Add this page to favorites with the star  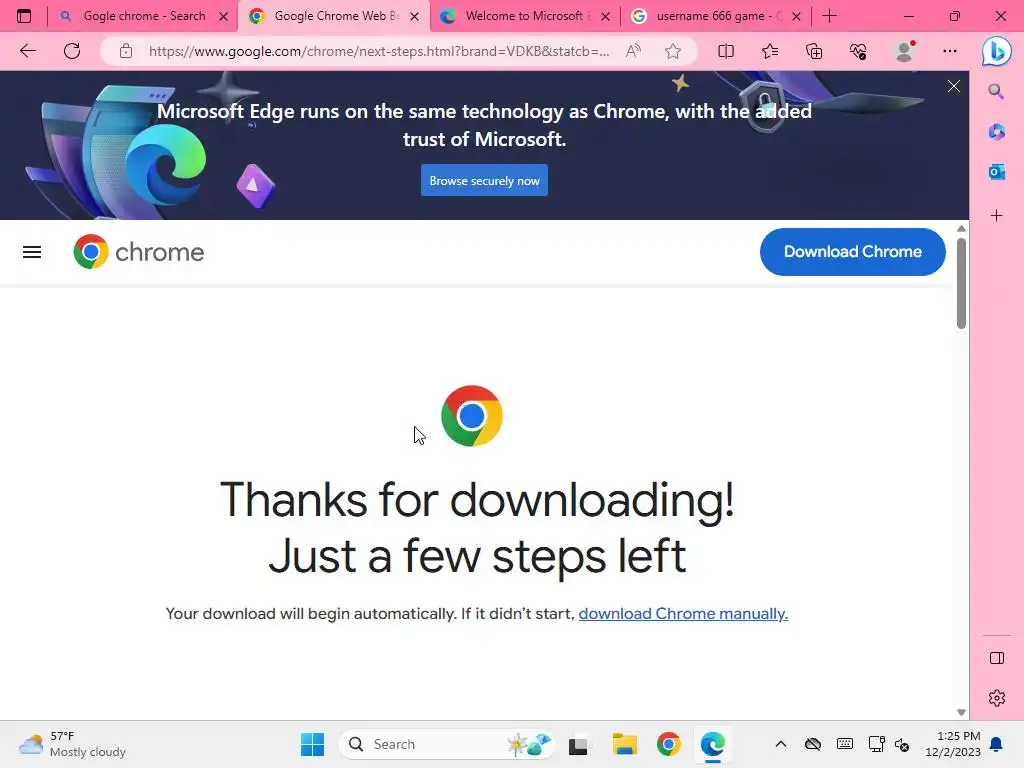click(673, 51)
